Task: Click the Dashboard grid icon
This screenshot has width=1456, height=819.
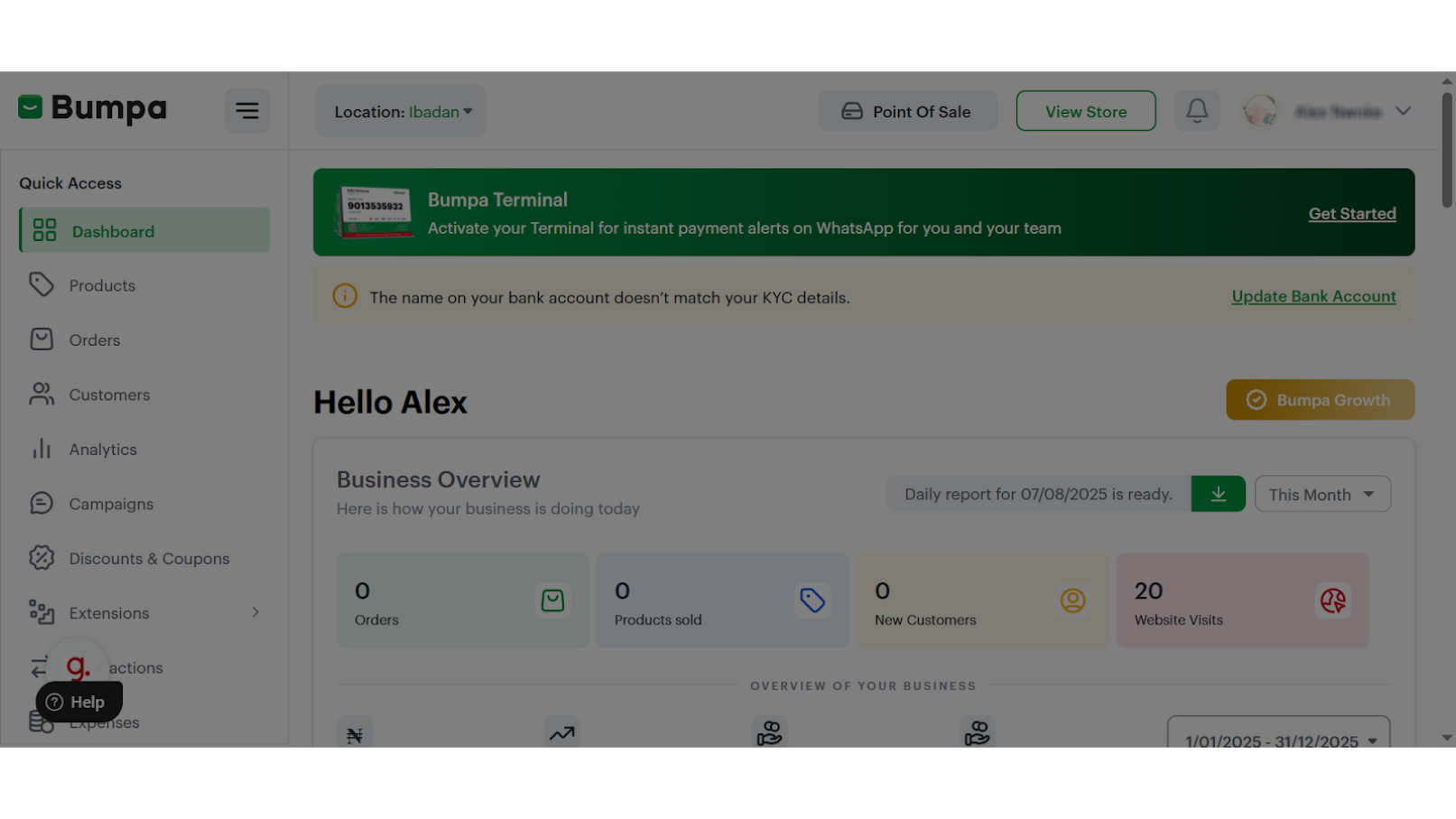Action: point(44,230)
